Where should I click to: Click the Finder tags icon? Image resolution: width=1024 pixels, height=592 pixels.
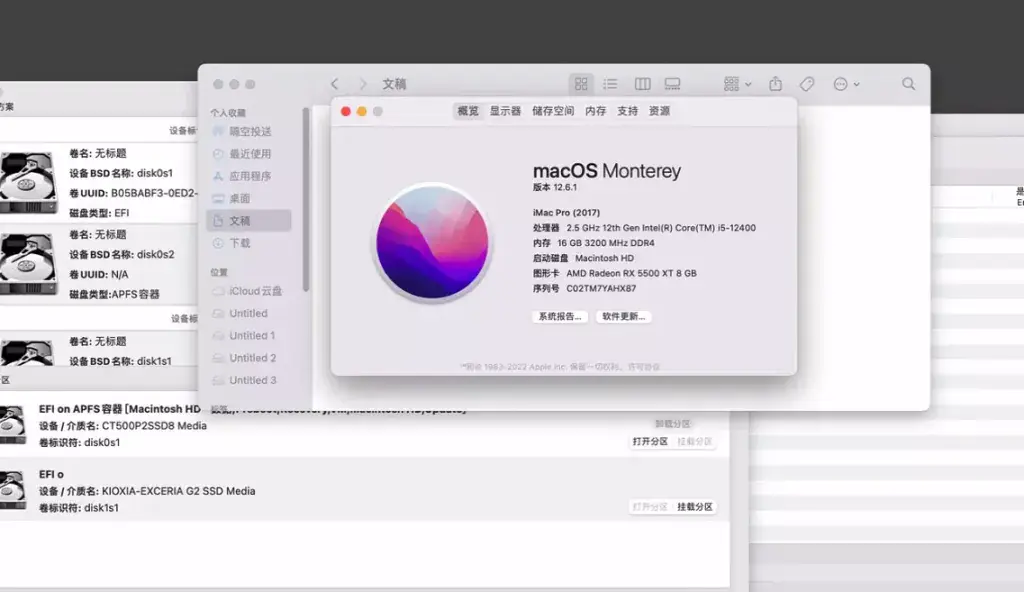pyautogui.click(x=807, y=84)
